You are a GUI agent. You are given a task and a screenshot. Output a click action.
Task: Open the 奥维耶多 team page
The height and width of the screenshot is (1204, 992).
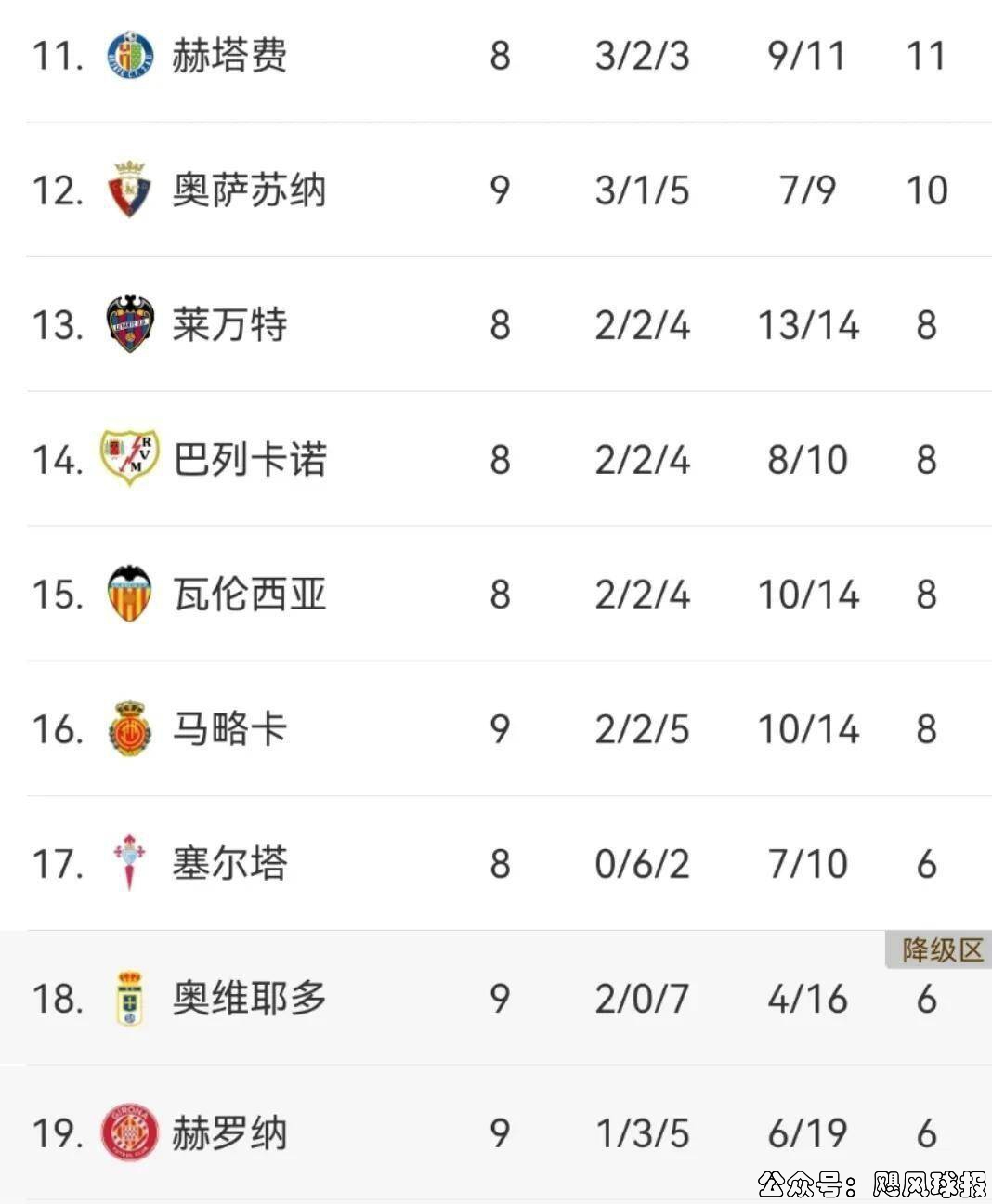(249, 998)
